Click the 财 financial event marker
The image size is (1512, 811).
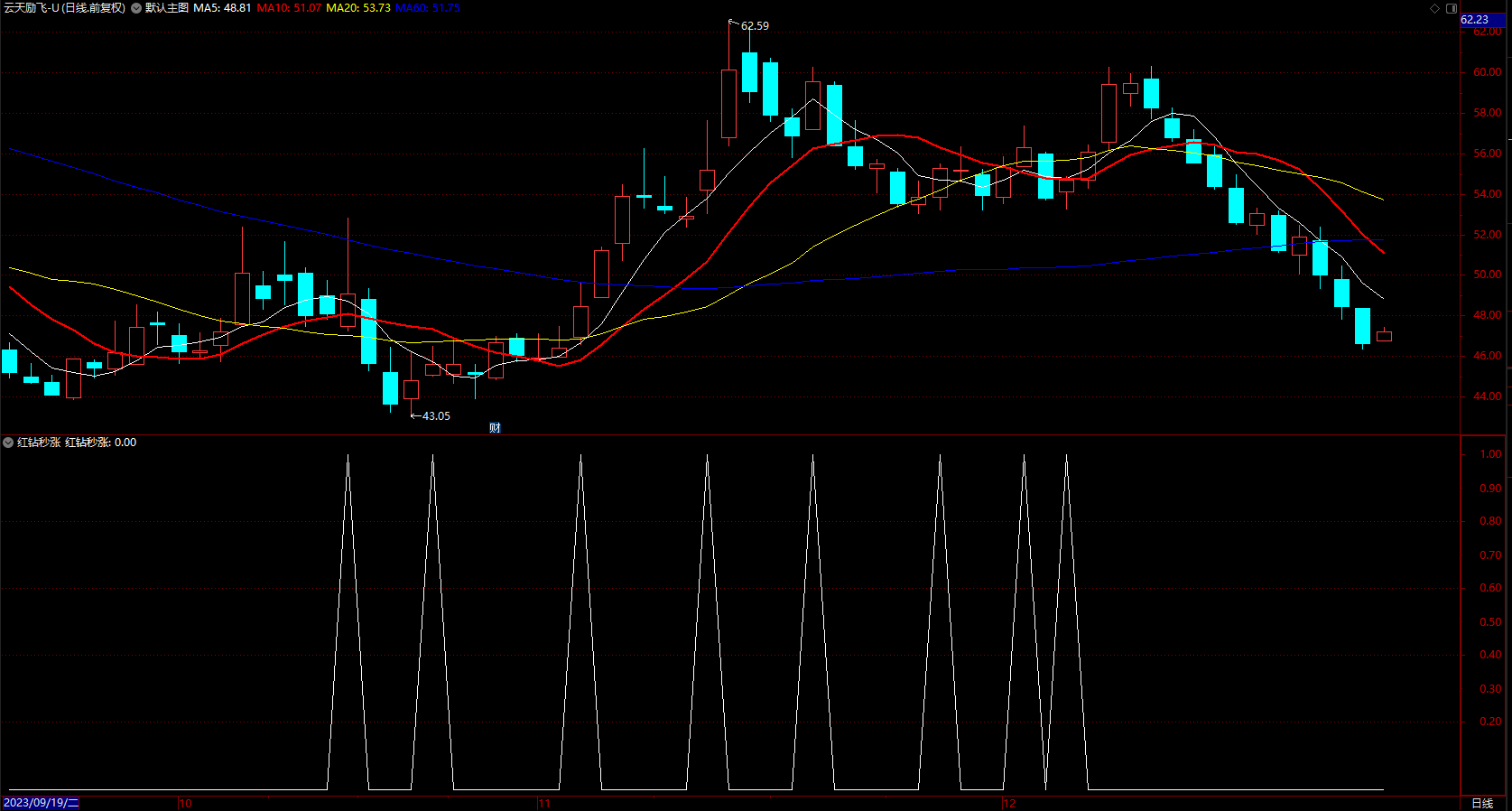[495, 428]
